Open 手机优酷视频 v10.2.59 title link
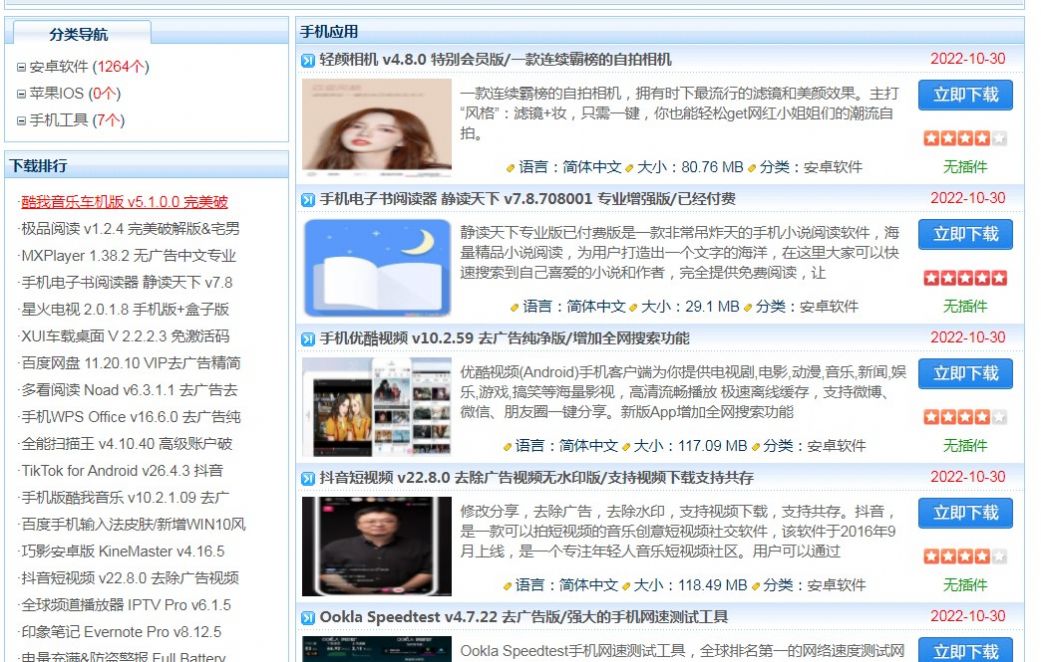This screenshot has height=662, width=1041. 504,339
